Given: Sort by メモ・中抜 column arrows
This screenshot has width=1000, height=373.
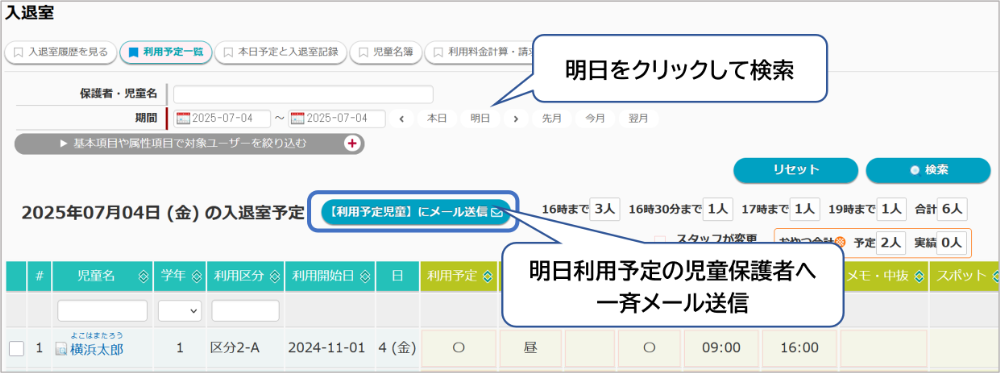Looking at the screenshot, I should pyautogui.click(x=920, y=276).
